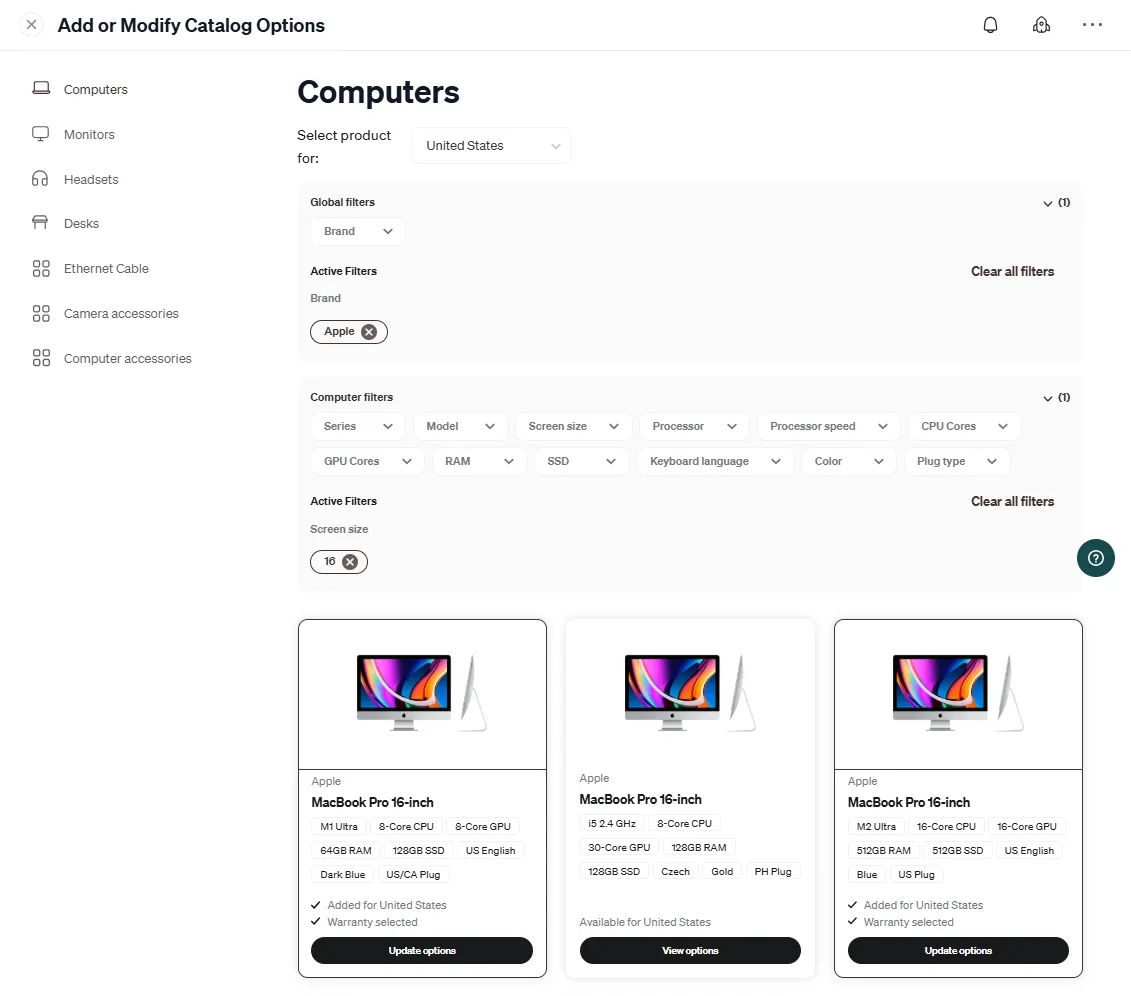Viewport: 1131px width, 996px height.
Task: Open Ethernet Cable category
Action: tap(106, 268)
